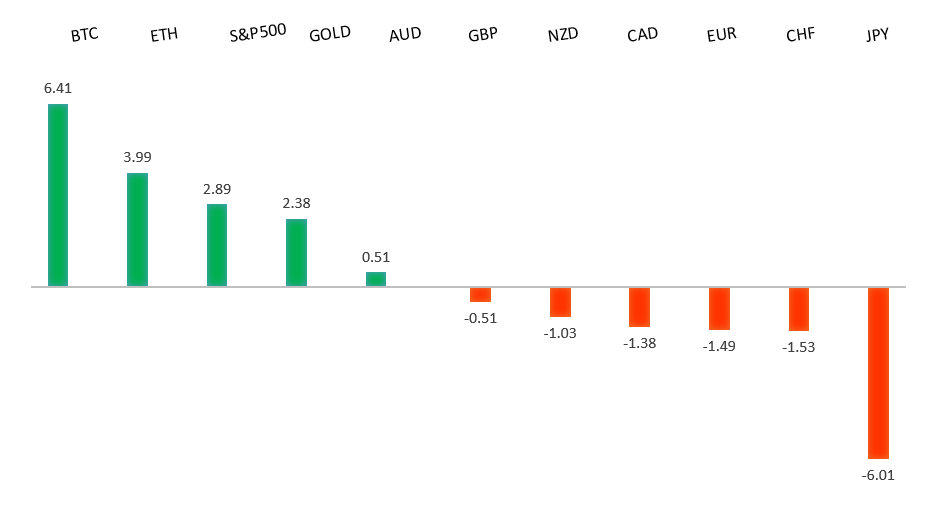This screenshot has height=506, width=927.
Task: Select the GOLD bar
Action: pos(296,253)
